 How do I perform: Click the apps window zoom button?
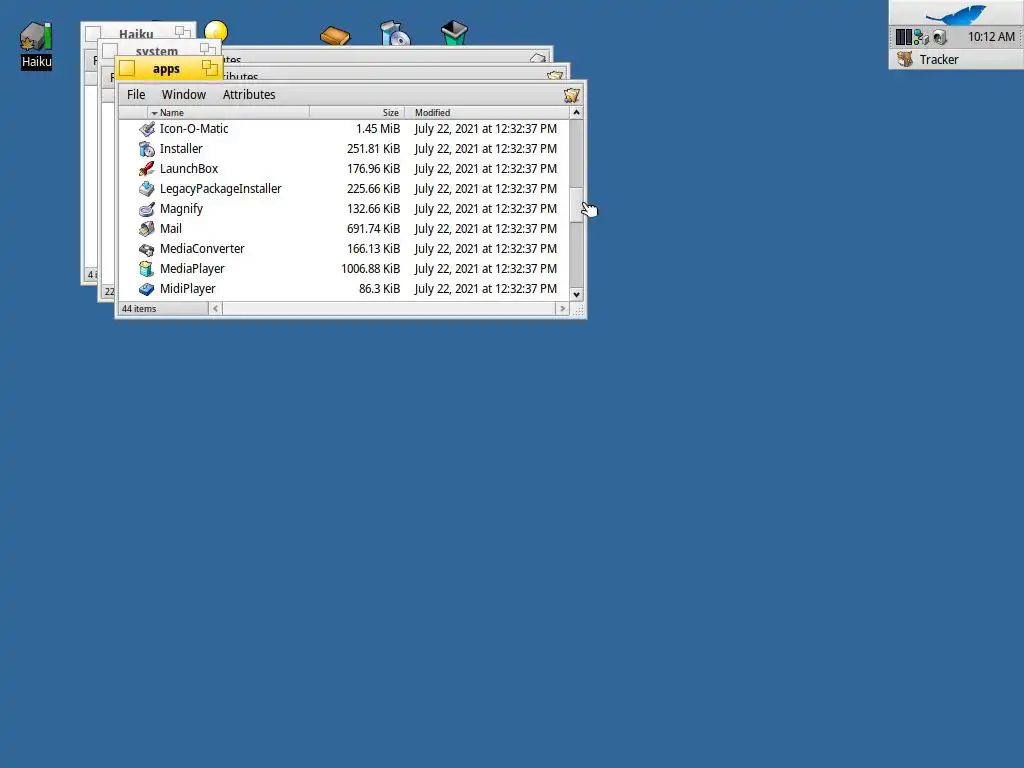[x=210, y=67]
